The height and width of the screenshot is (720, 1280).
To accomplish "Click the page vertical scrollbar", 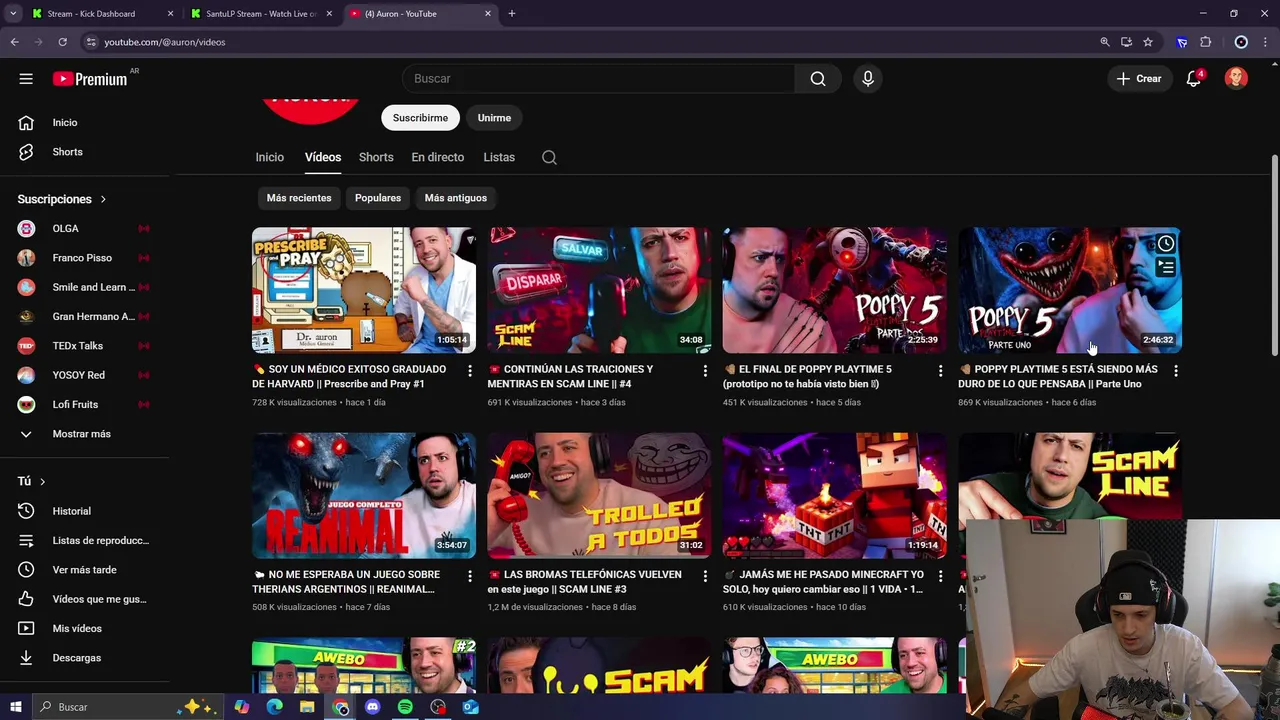I will point(1274,255).
